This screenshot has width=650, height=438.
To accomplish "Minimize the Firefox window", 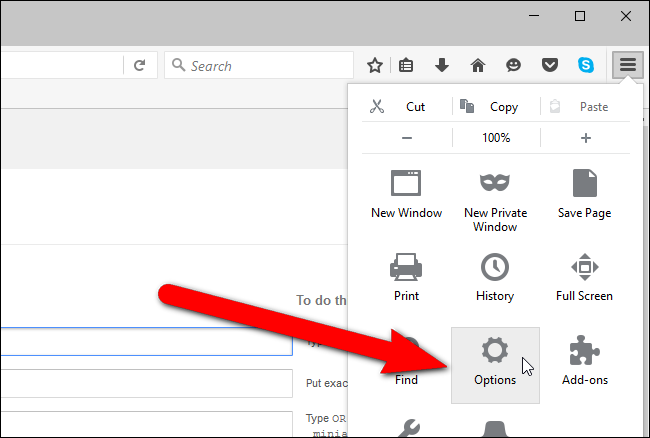I will click(534, 16).
